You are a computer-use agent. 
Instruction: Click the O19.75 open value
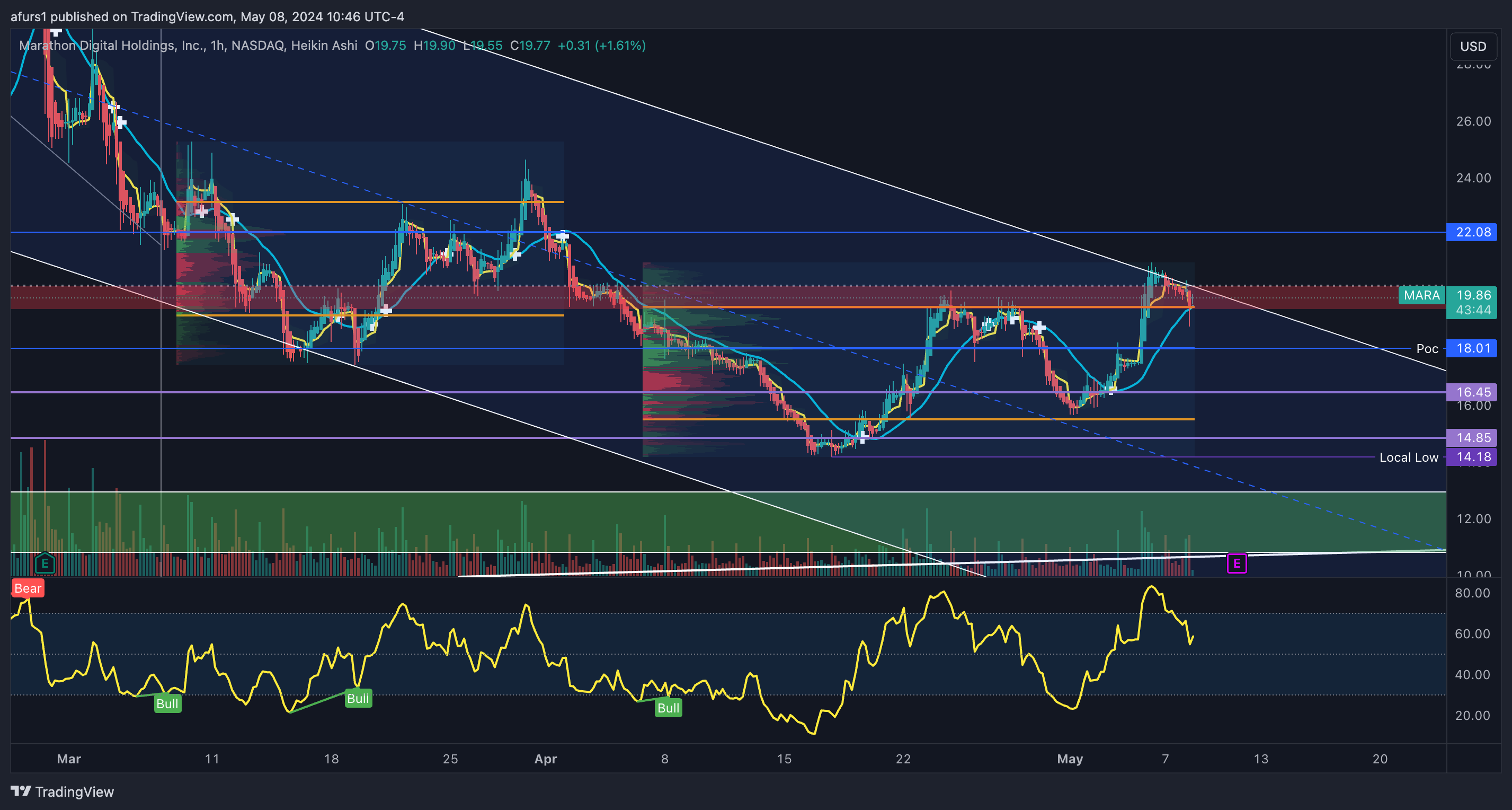click(x=386, y=45)
